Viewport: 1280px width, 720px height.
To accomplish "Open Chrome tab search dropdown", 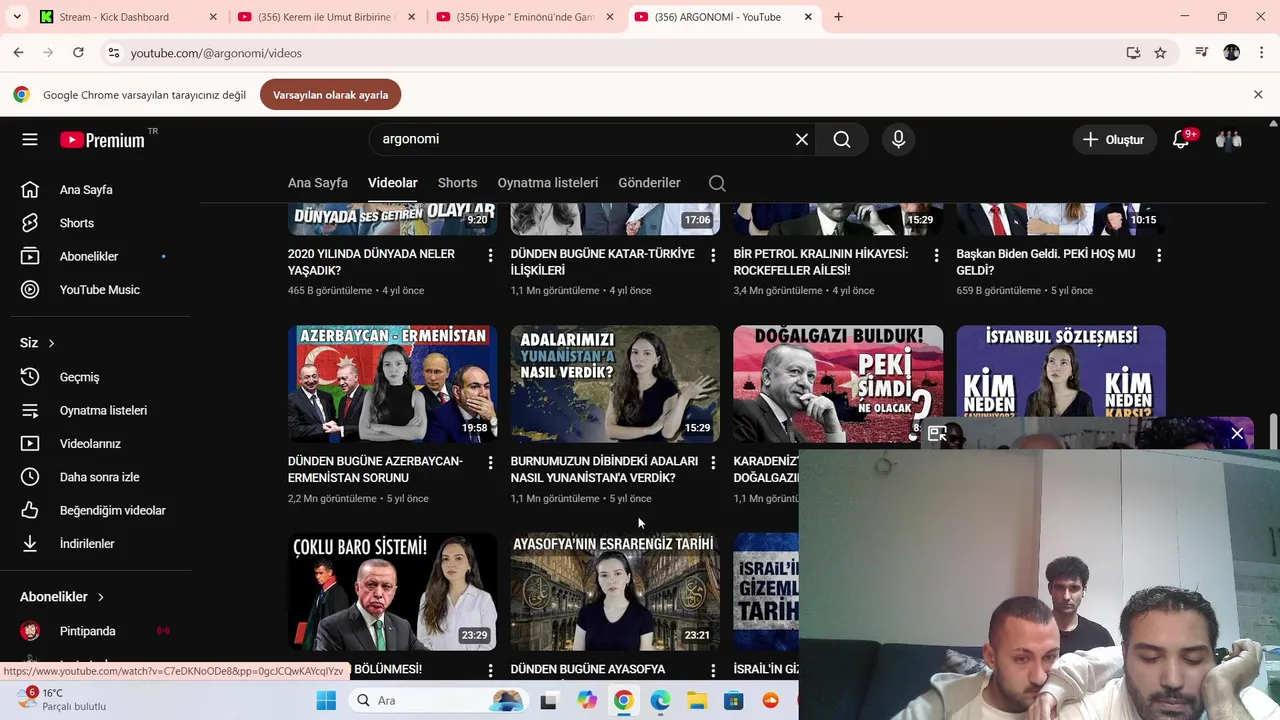I will click(17, 17).
